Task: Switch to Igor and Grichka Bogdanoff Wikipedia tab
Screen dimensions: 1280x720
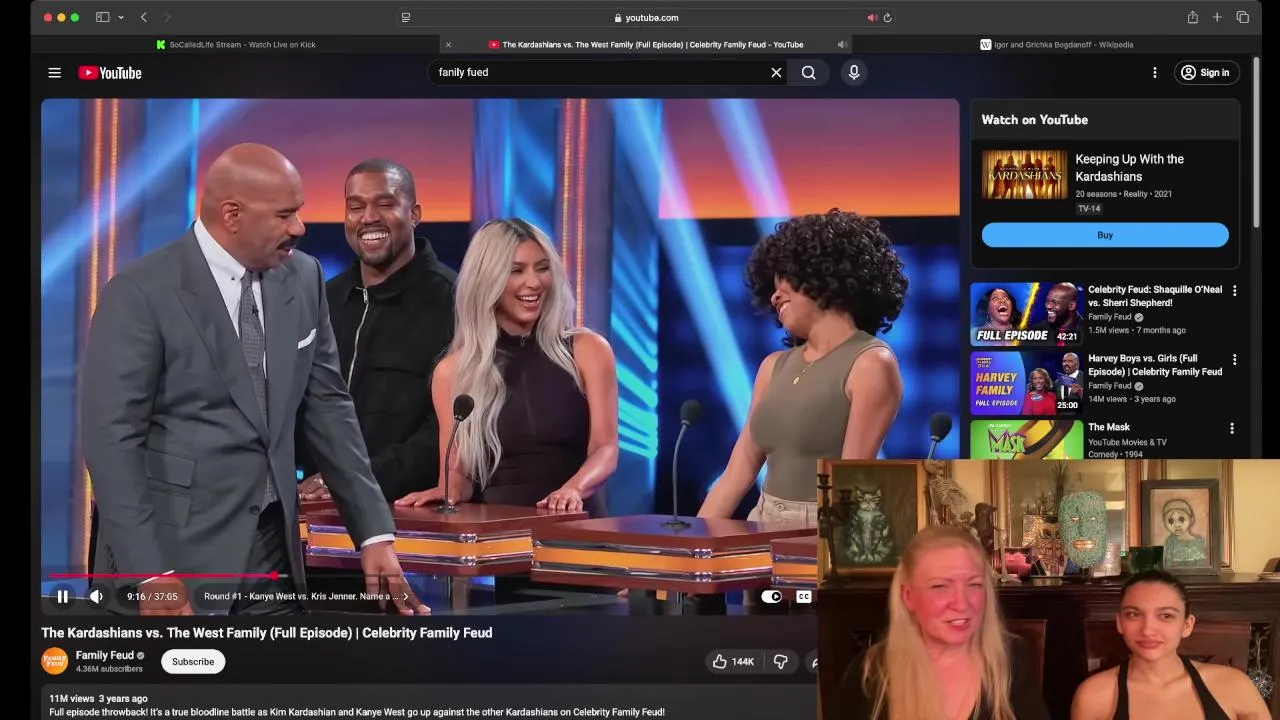Action: point(1056,44)
